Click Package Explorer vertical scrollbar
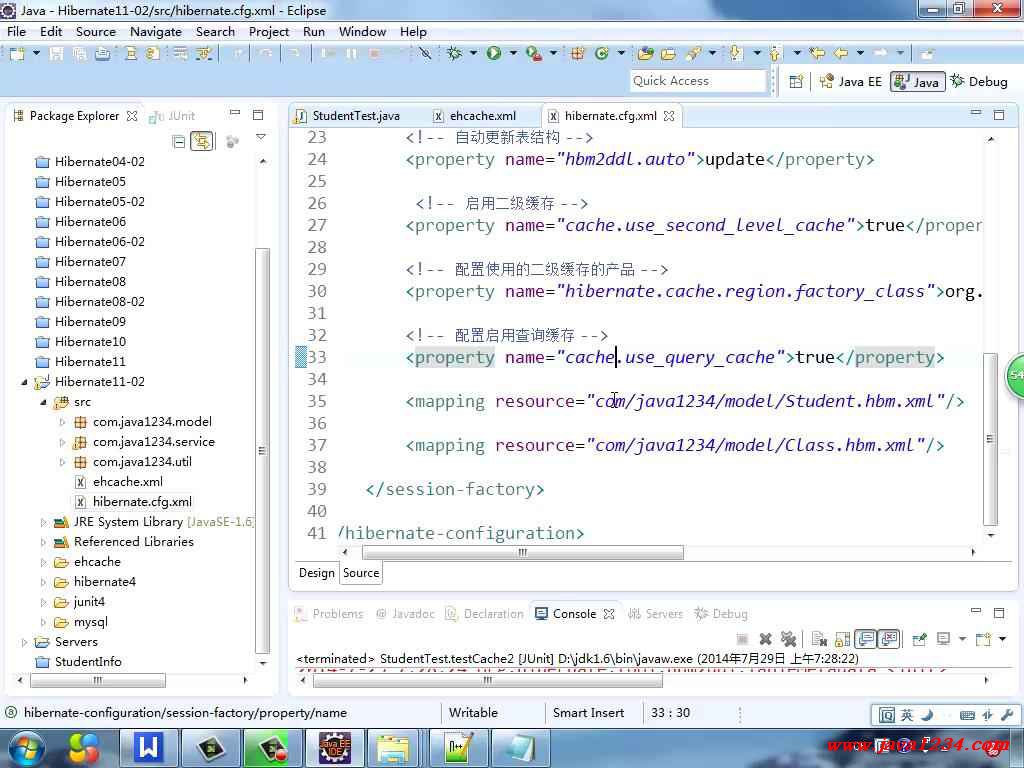 (263, 451)
